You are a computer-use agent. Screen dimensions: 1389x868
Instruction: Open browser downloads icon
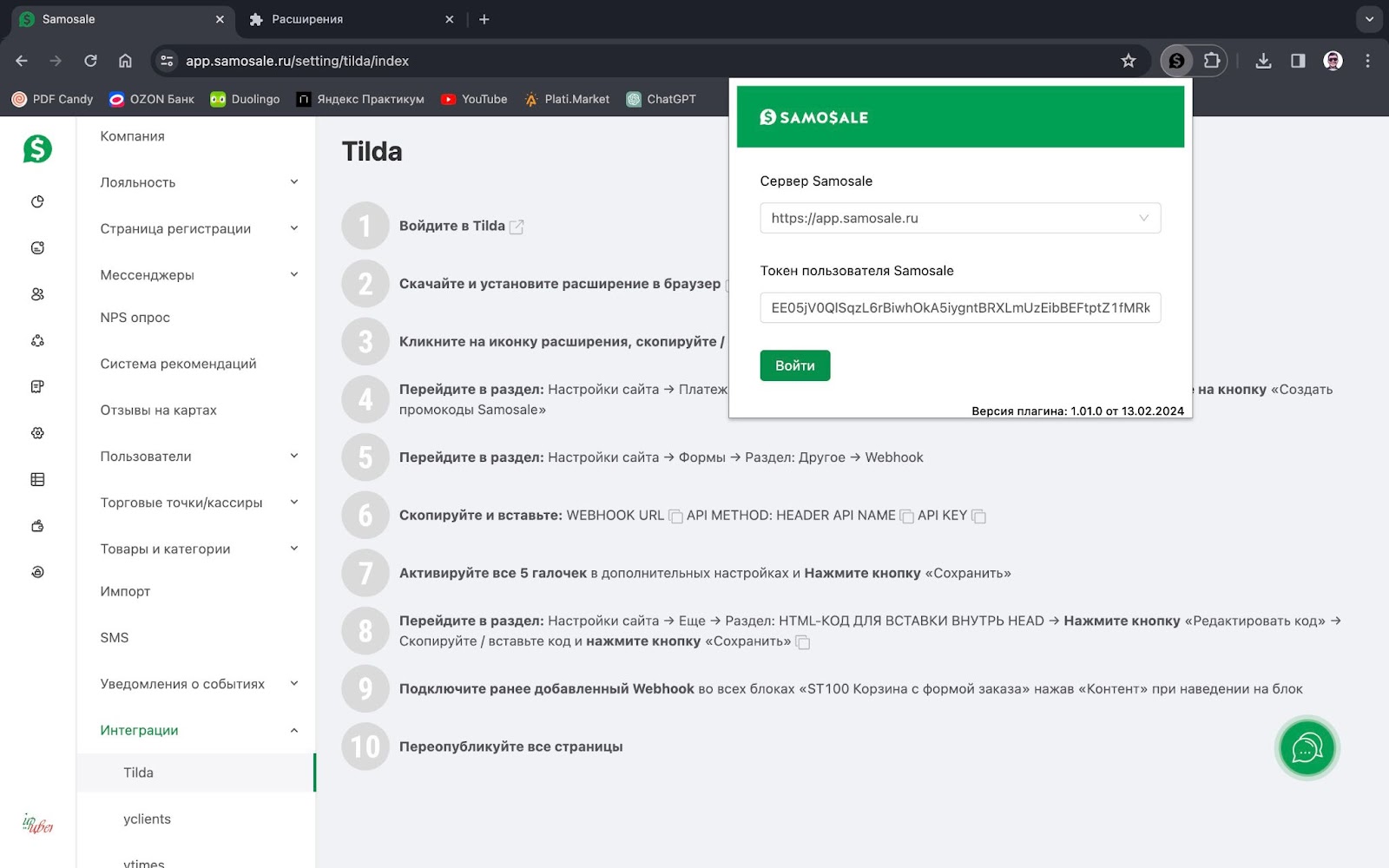pyautogui.click(x=1263, y=61)
